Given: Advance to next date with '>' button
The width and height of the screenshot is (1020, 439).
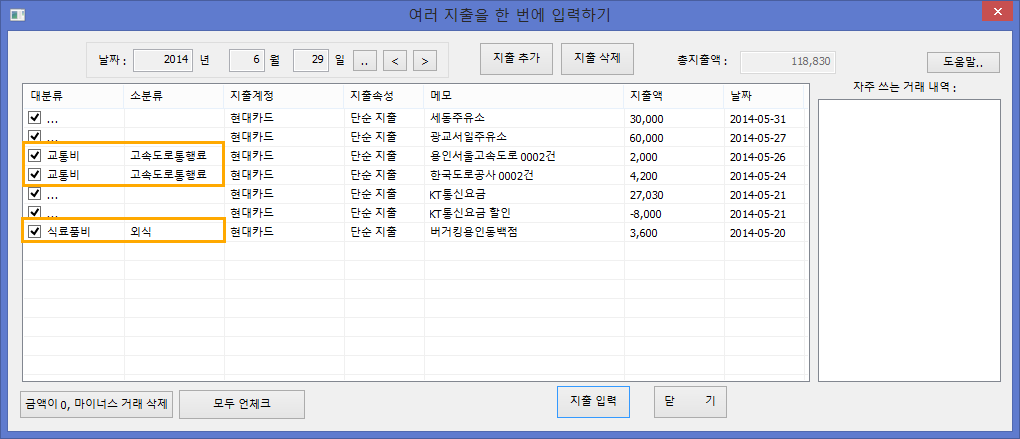Looking at the screenshot, I should pyautogui.click(x=425, y=61).
